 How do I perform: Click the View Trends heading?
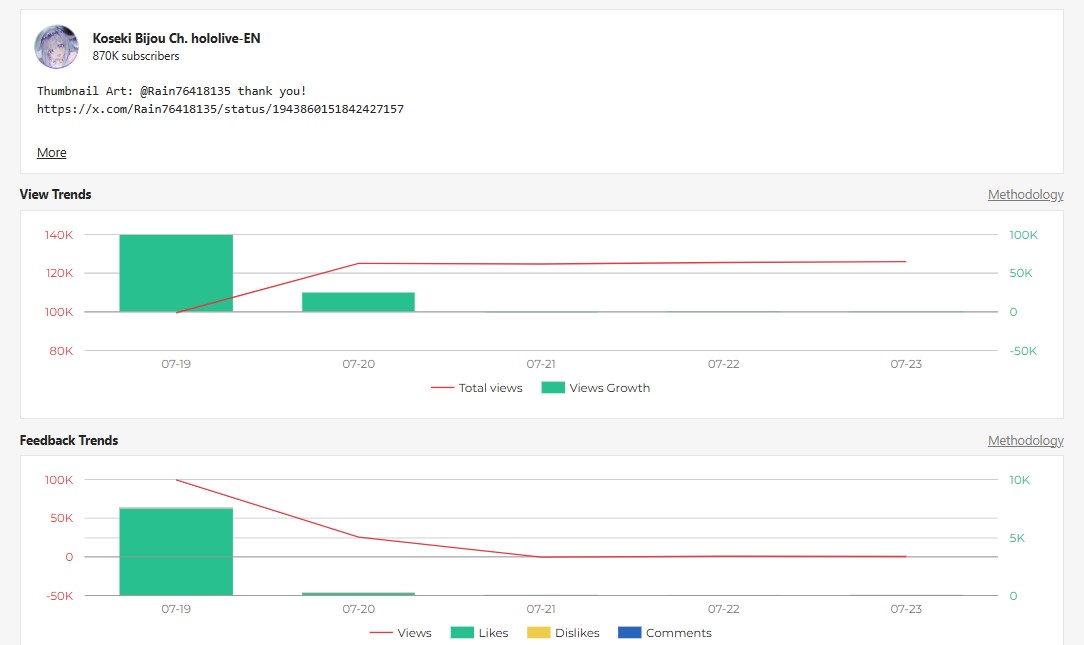55,194
